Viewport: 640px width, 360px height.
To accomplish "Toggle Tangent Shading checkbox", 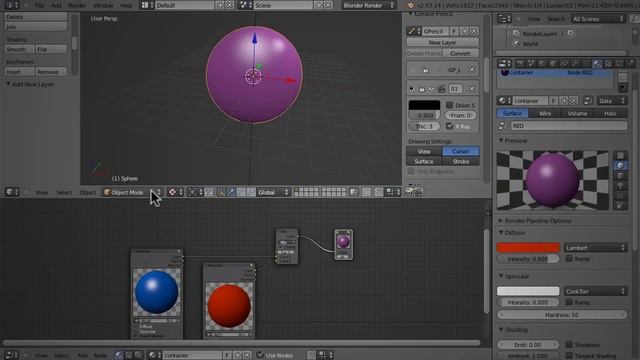I will 569,356.
